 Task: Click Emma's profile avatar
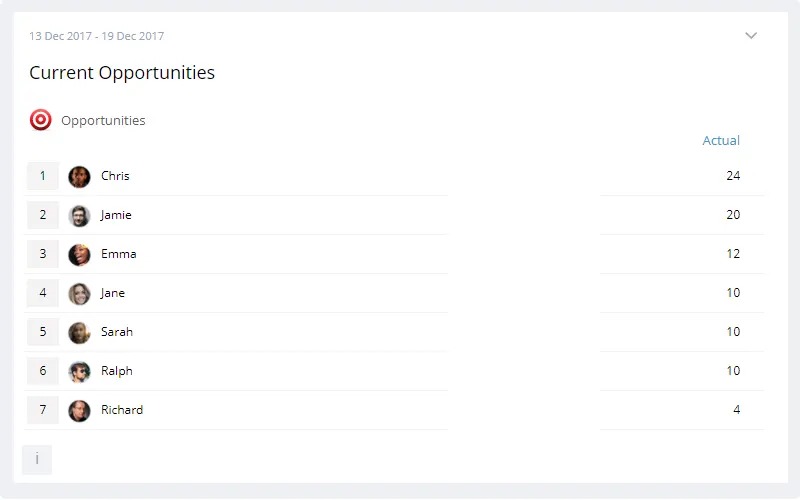click(x=79, y=255)
